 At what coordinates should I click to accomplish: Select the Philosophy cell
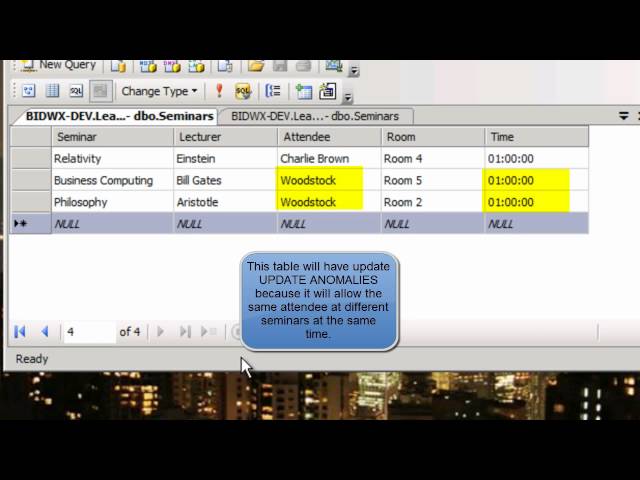[x=113, y=202]
